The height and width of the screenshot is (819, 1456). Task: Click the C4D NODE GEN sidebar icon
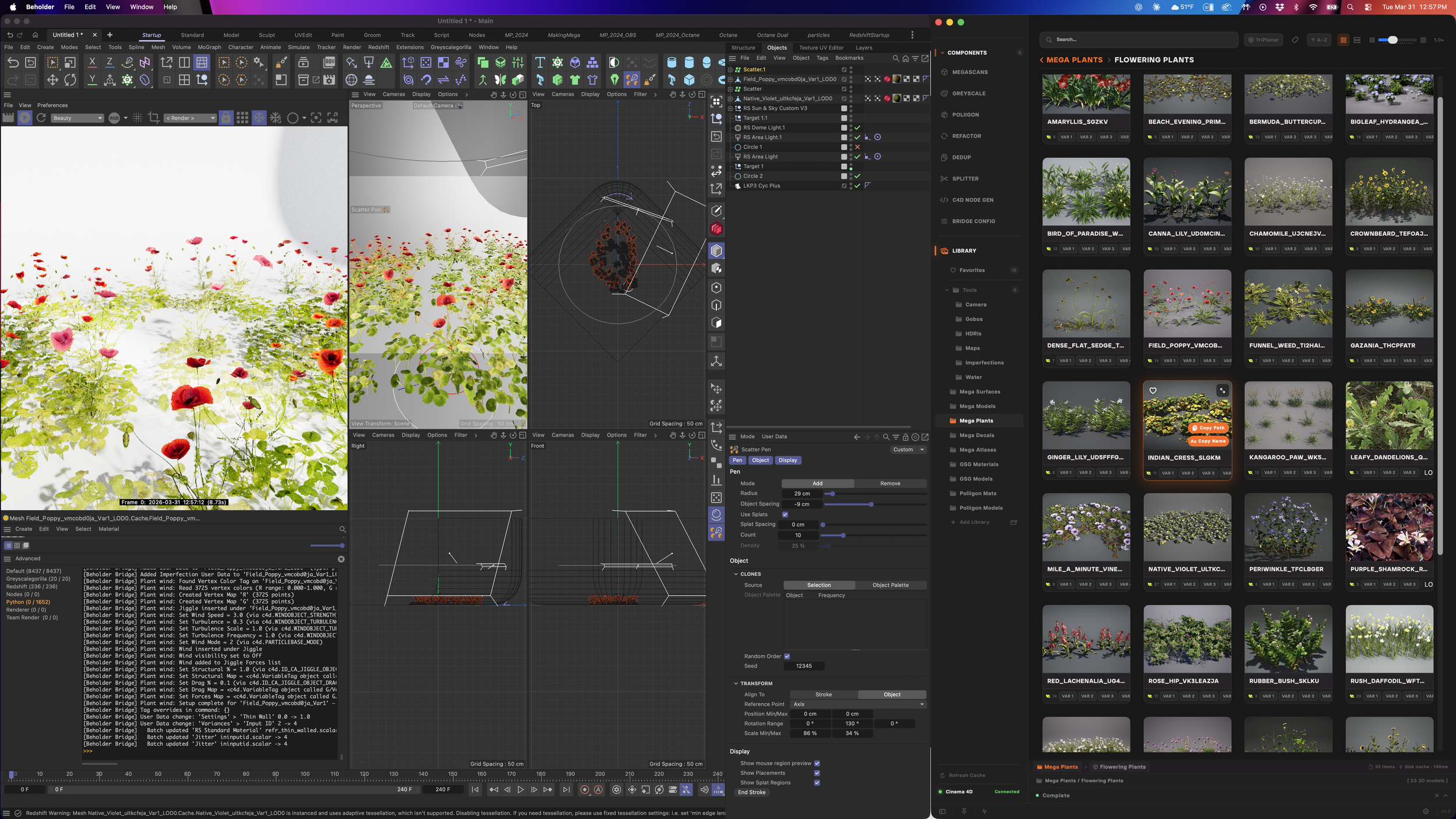tap(945, 200)
